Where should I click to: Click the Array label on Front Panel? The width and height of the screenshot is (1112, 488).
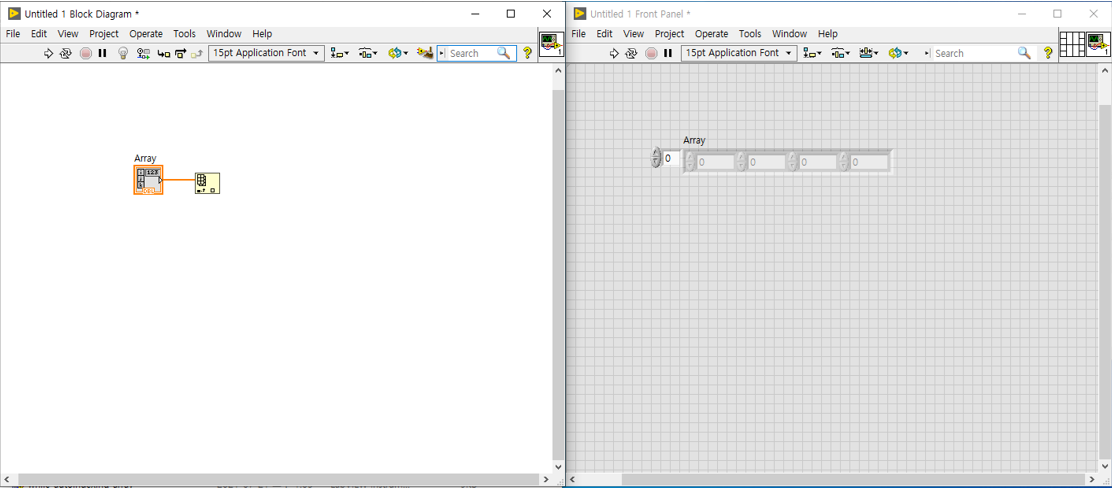coord(694,140)
